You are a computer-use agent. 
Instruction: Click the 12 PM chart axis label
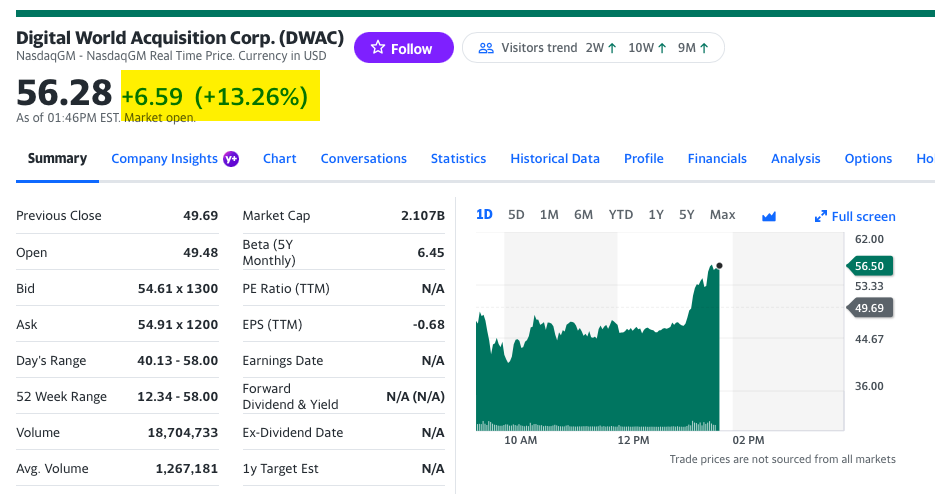point(633,440)
